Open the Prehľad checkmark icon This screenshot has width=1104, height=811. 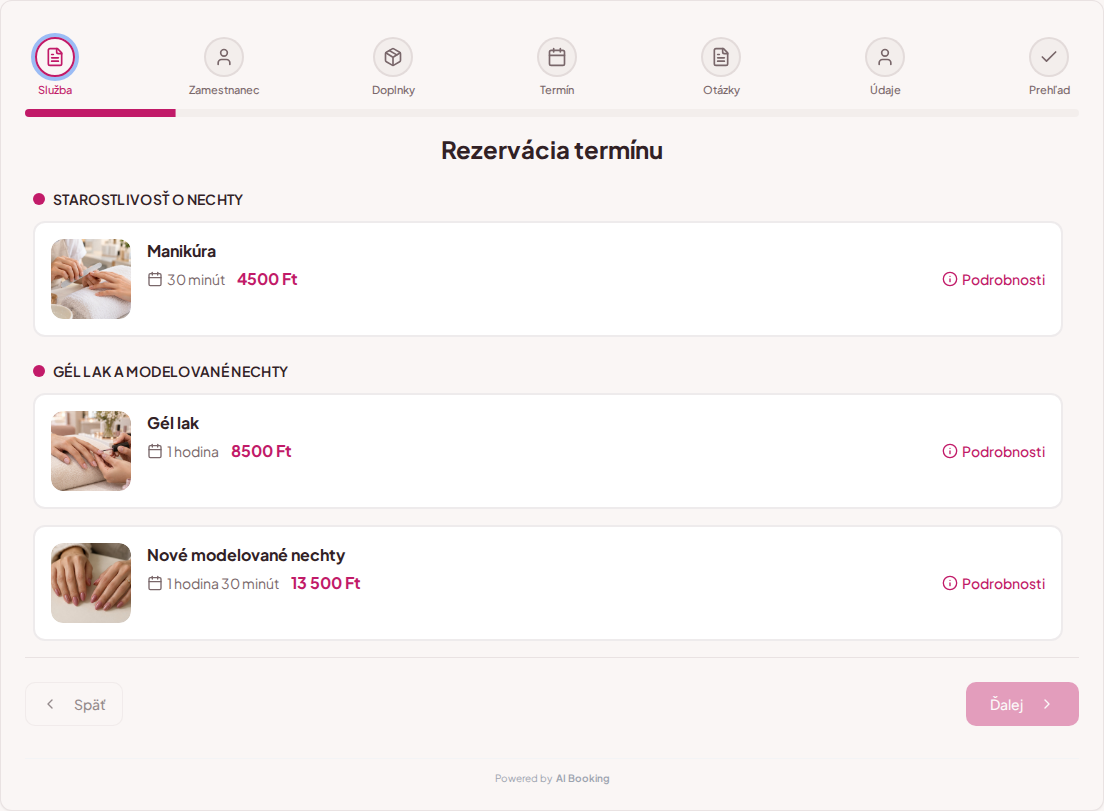point(1049,57)
